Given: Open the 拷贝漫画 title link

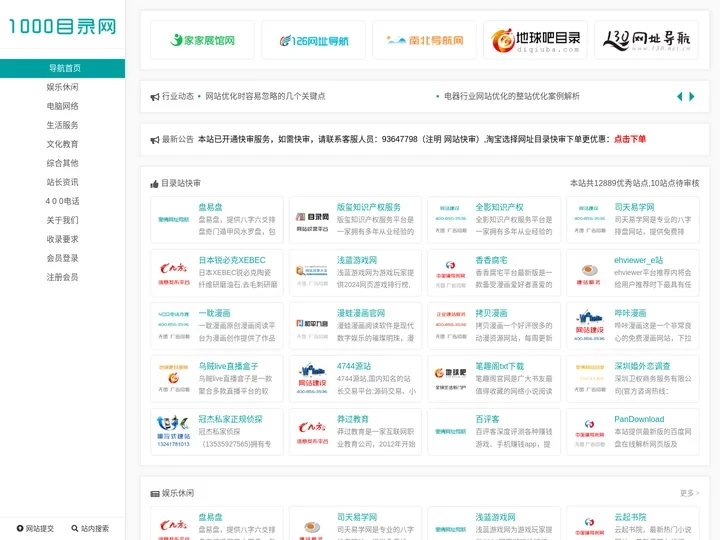Looking at the screenshot, I should 491,313.
